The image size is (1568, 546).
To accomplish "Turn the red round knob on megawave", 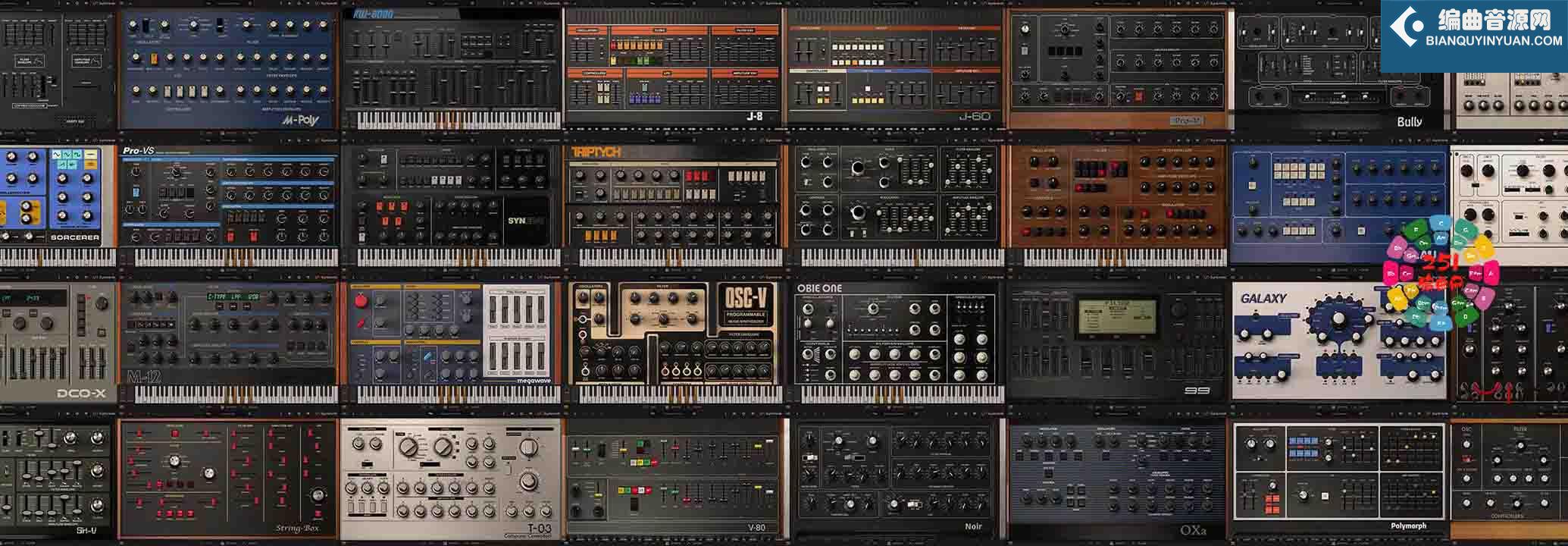I will (361, 301).
